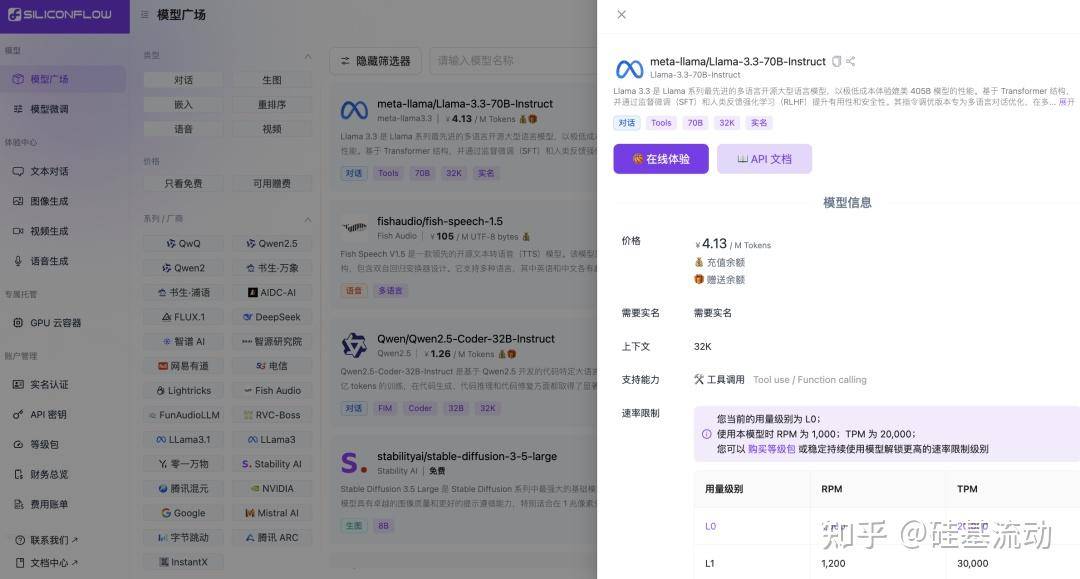1080x579 pixels.
Task: Select the L1 row in rate table
Action: (886, 563)
